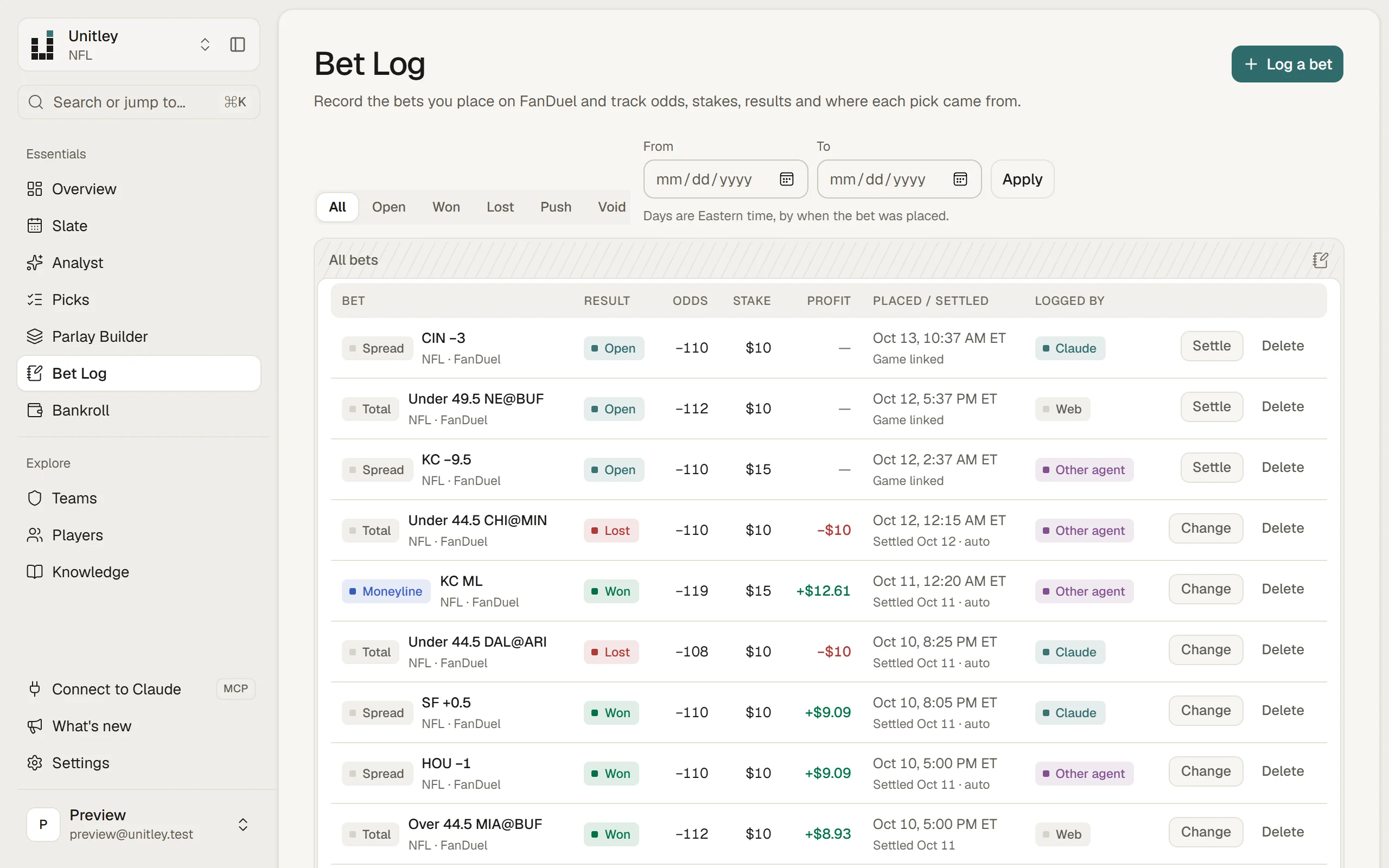This screenshot has height=868, width=1389.
Task: Select the Lost filter tab
Action: point(500,207)
